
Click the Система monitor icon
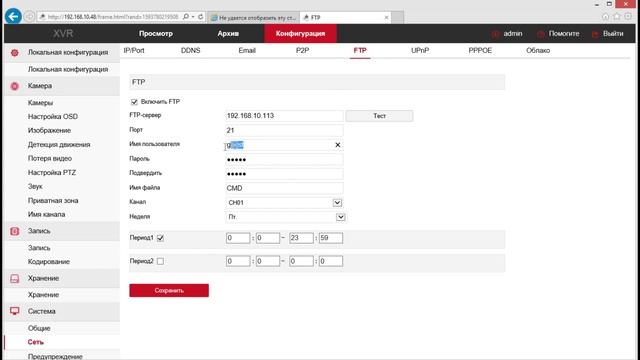15,311
